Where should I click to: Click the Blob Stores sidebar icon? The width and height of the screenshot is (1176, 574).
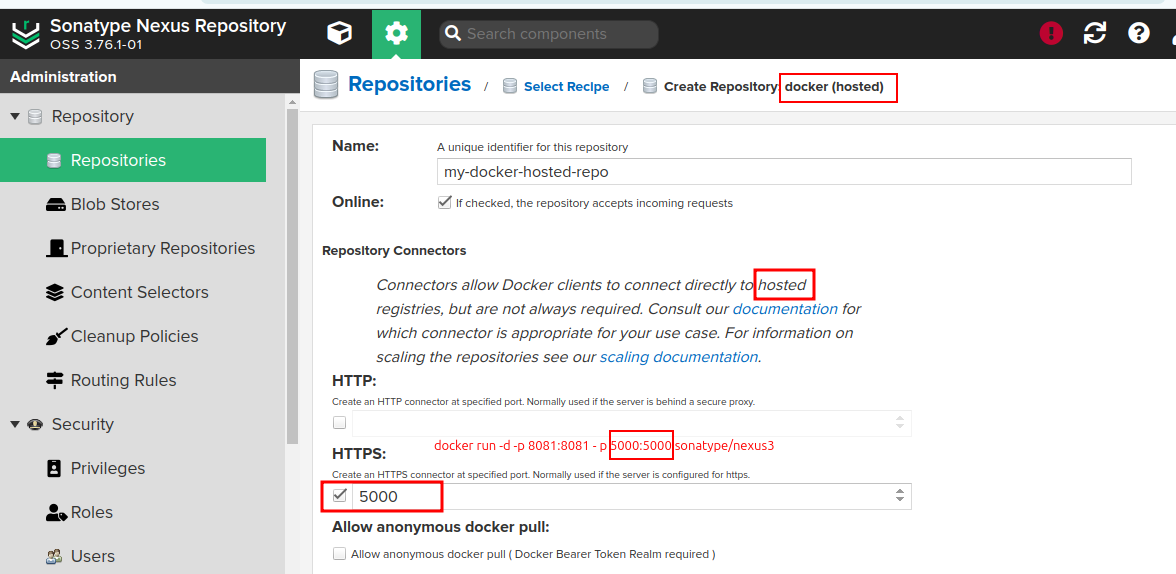[x=55, y=205]
